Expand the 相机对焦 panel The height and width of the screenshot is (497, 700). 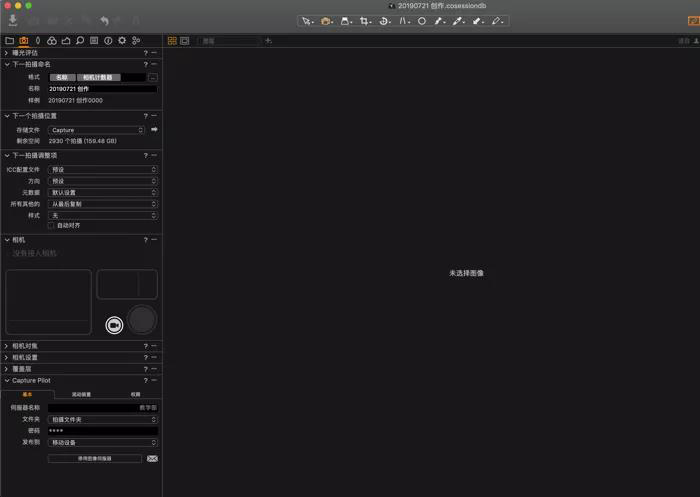(x=6, y=346)
